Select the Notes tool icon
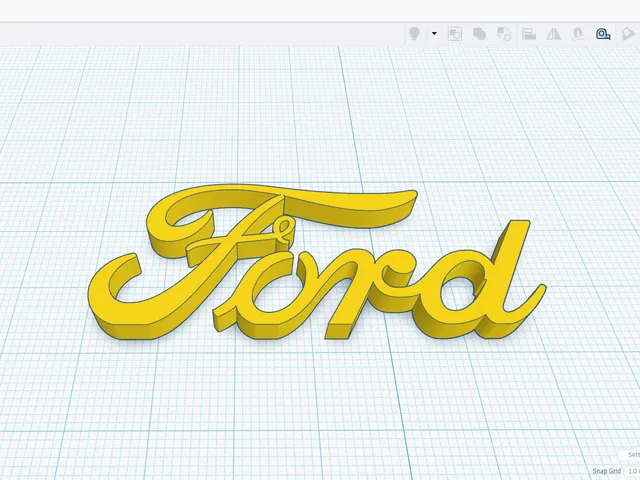Viewport: 640px width, 480px height. click(x=628, y=34)
